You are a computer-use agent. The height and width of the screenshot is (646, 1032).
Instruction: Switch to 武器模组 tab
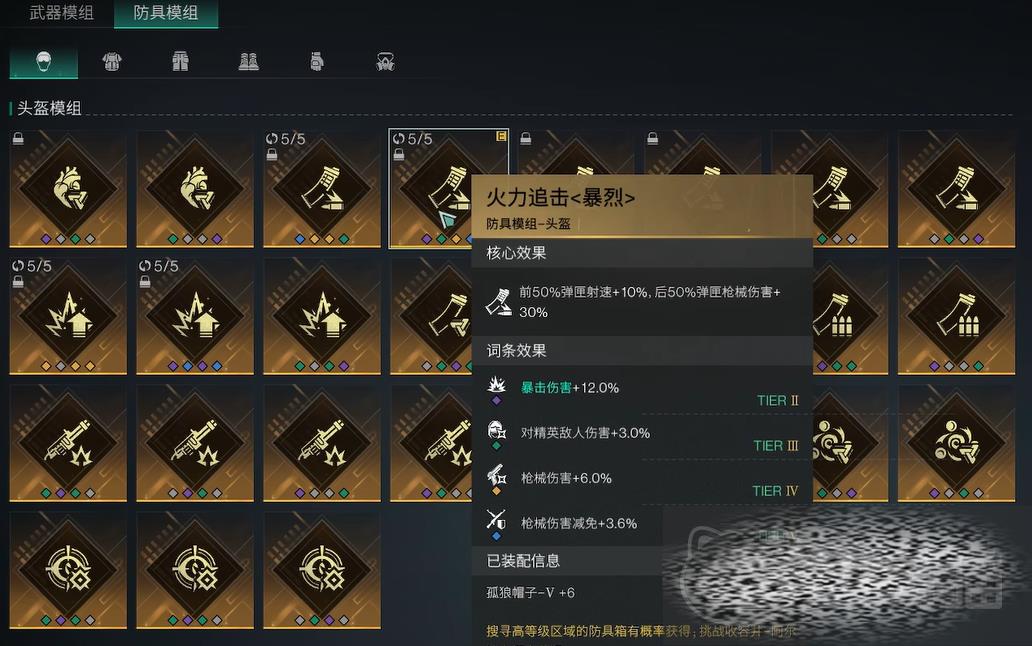click(61, 12)
